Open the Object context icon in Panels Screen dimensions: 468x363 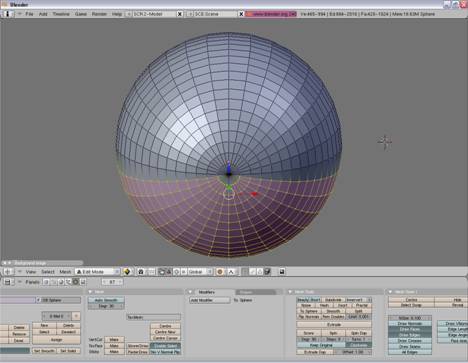pyautogui.click(x=68, y=282)
